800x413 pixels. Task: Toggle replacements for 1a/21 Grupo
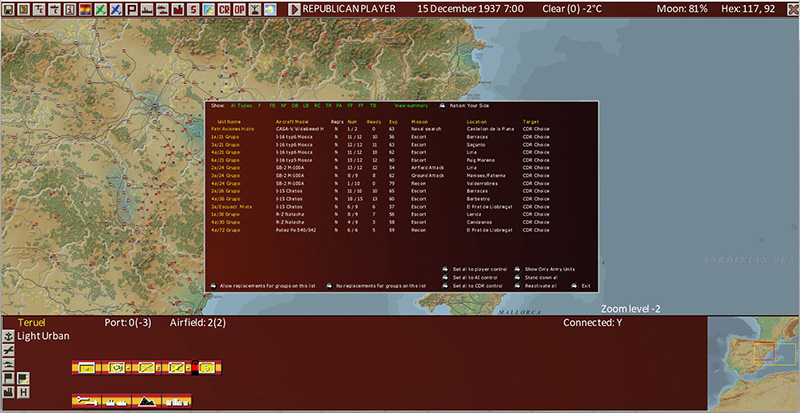coord(336,136)
